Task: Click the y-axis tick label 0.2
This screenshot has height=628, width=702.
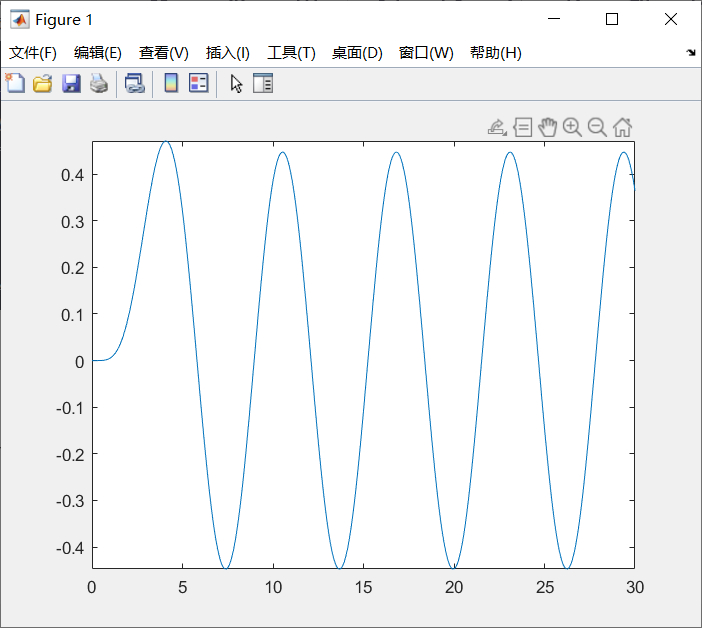Action: click(x=73, y=268)
